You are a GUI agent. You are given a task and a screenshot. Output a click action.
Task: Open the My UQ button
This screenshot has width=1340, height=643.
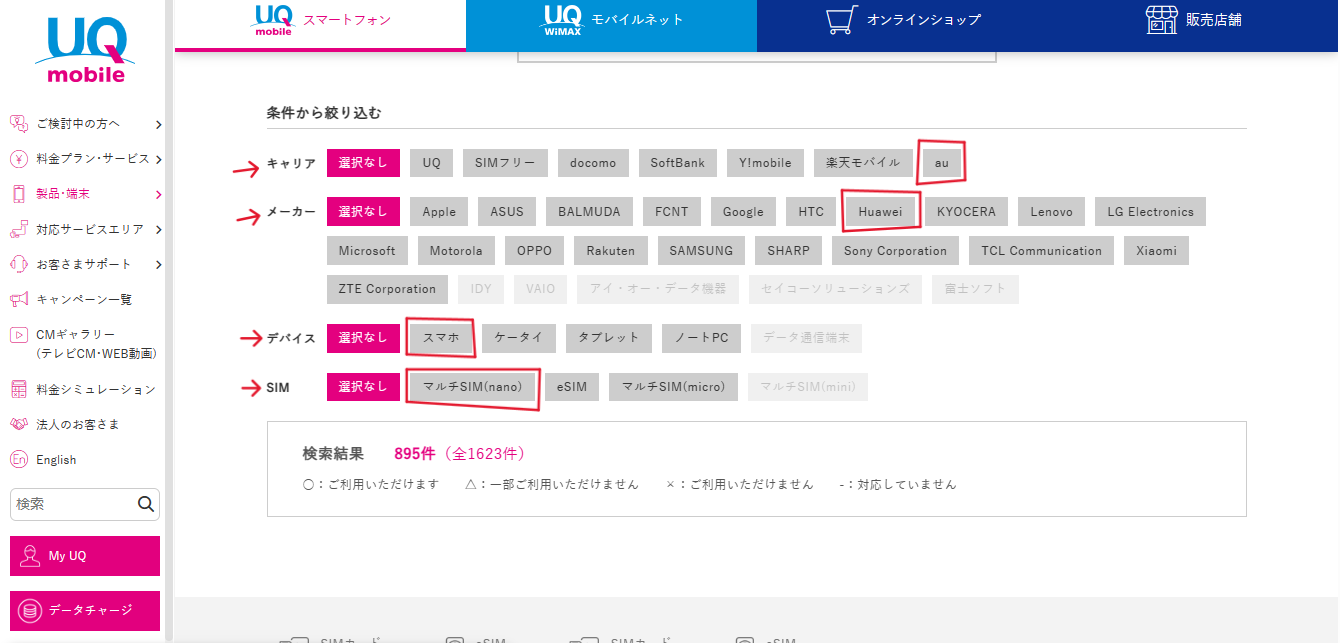click(x=85, y=556)
